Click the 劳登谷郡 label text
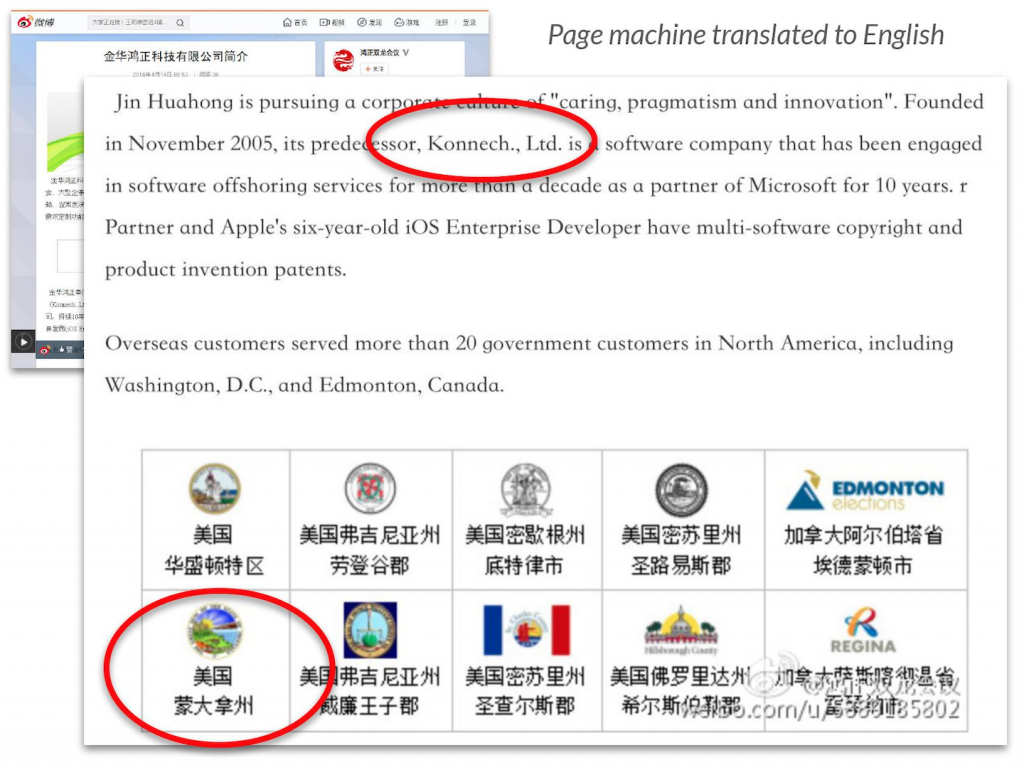This screenshot has height=765, width=1024. (x=370, y=564)
